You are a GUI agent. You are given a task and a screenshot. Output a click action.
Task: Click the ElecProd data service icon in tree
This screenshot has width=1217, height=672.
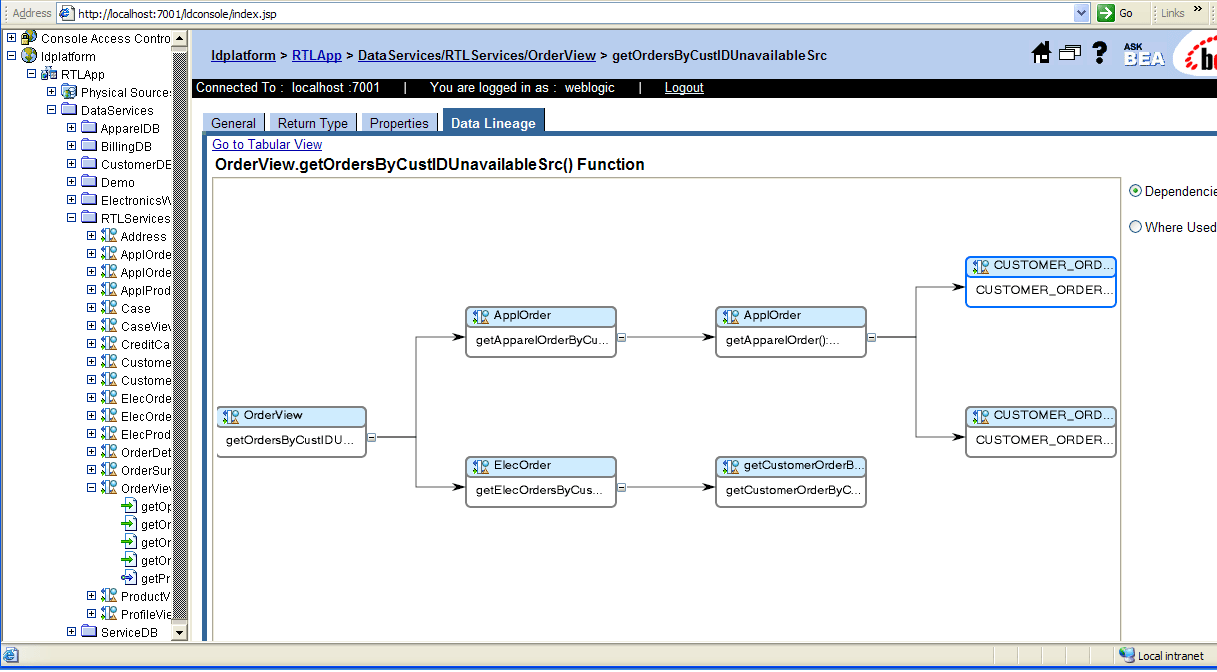click(109, 434)
